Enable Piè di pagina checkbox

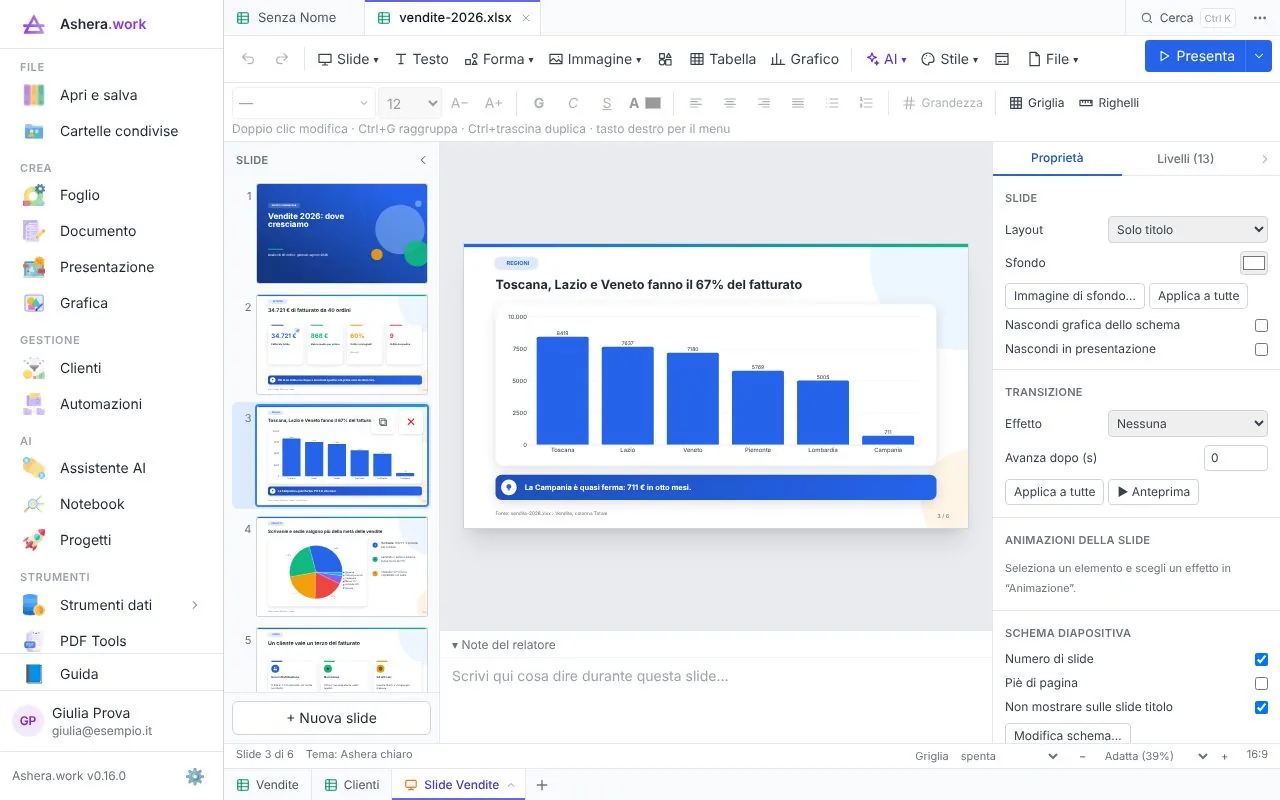point(1261,683)
